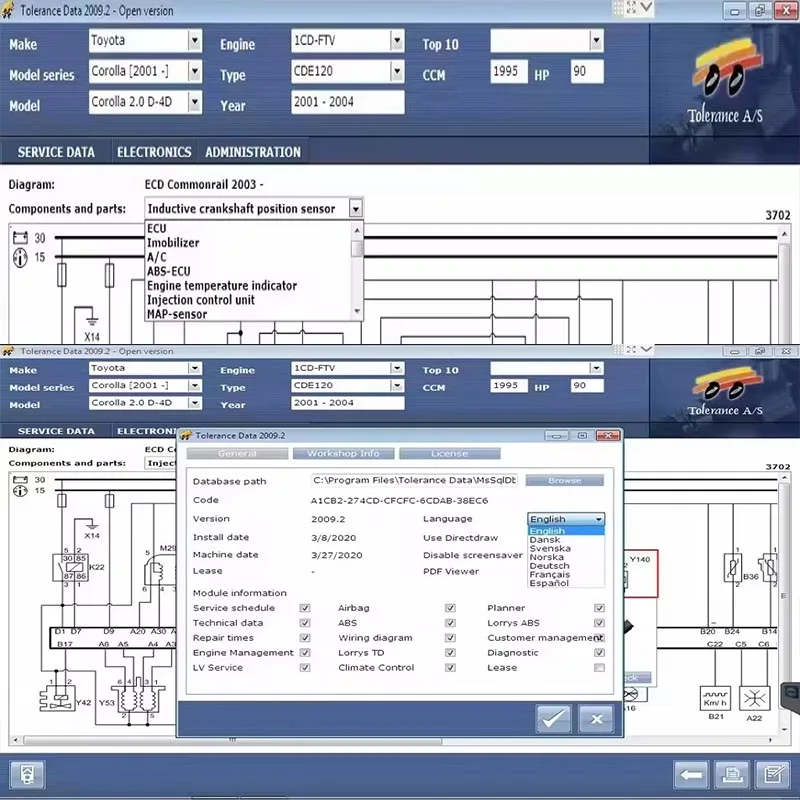The width and height of the screenshot is (800, 800).
Task: Toggle the Airbag module checkbox
Action: point(450,608)
